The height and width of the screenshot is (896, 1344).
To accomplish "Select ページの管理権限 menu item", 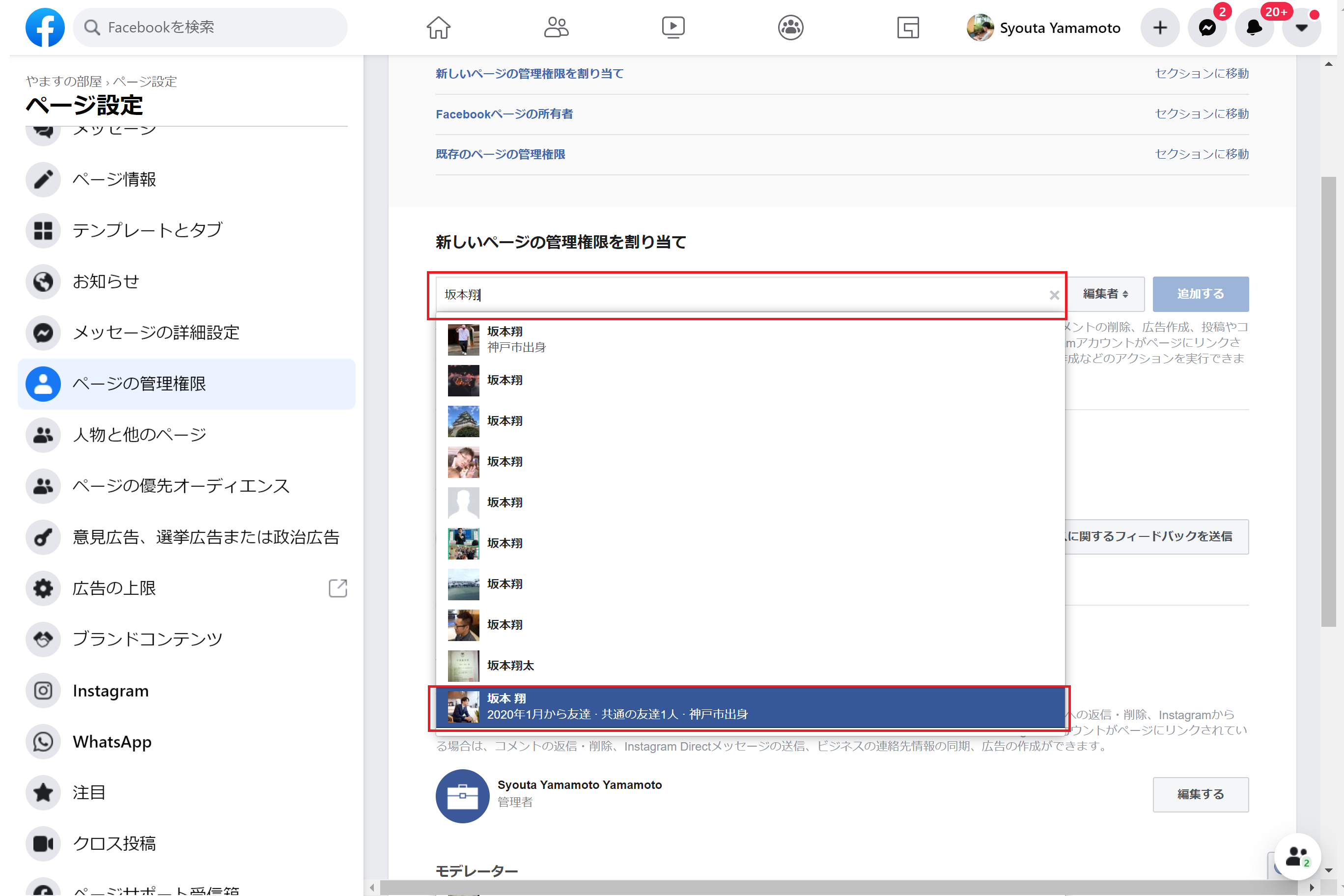I will pos(186,384).
